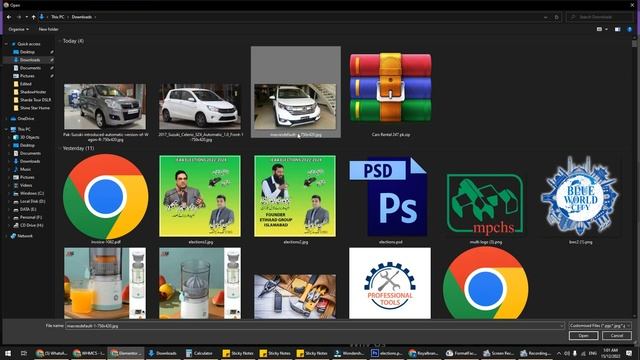Open Task View on the taskbar

(x=24, y=353)
